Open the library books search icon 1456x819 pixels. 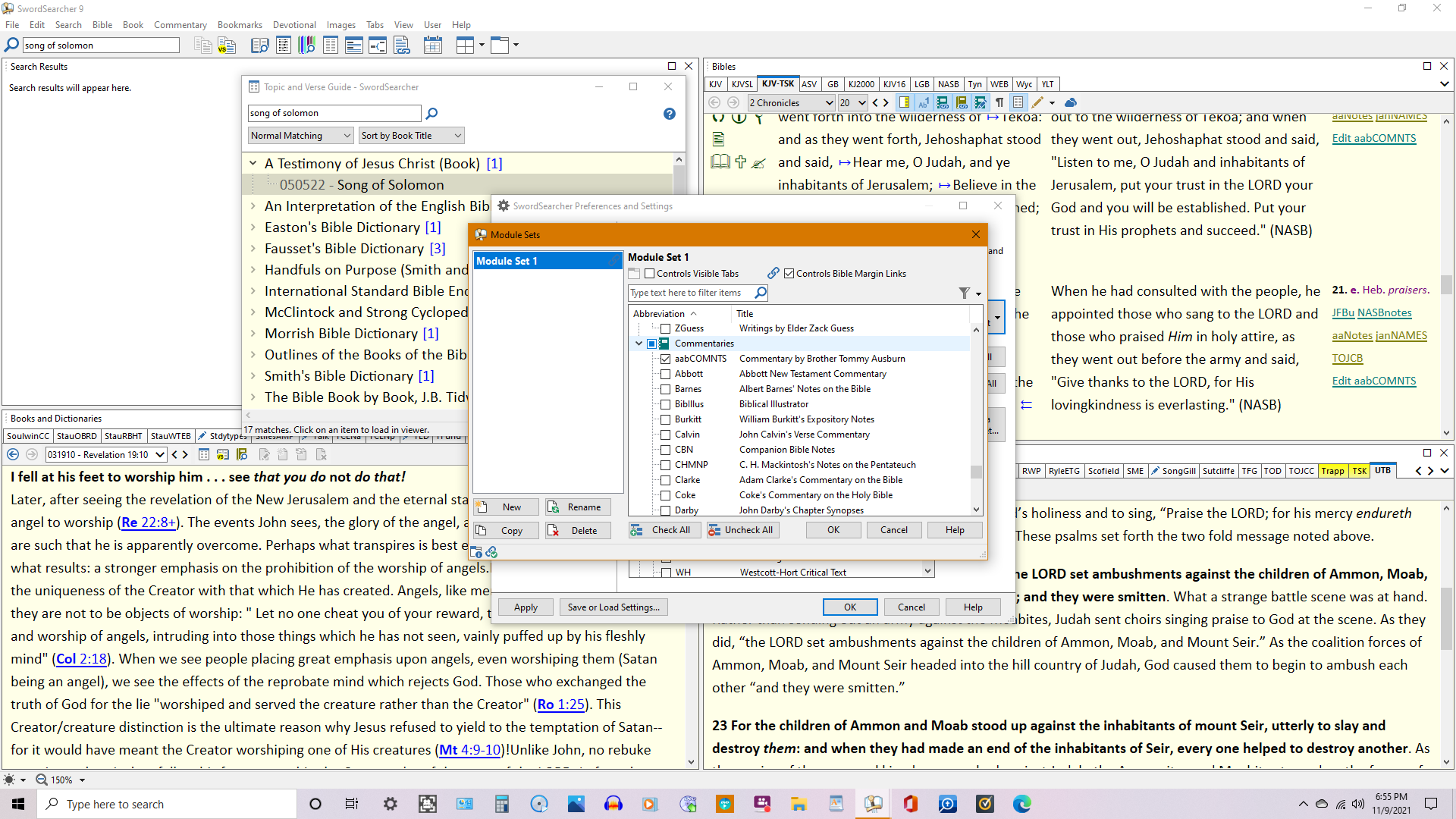click(307, 45)
